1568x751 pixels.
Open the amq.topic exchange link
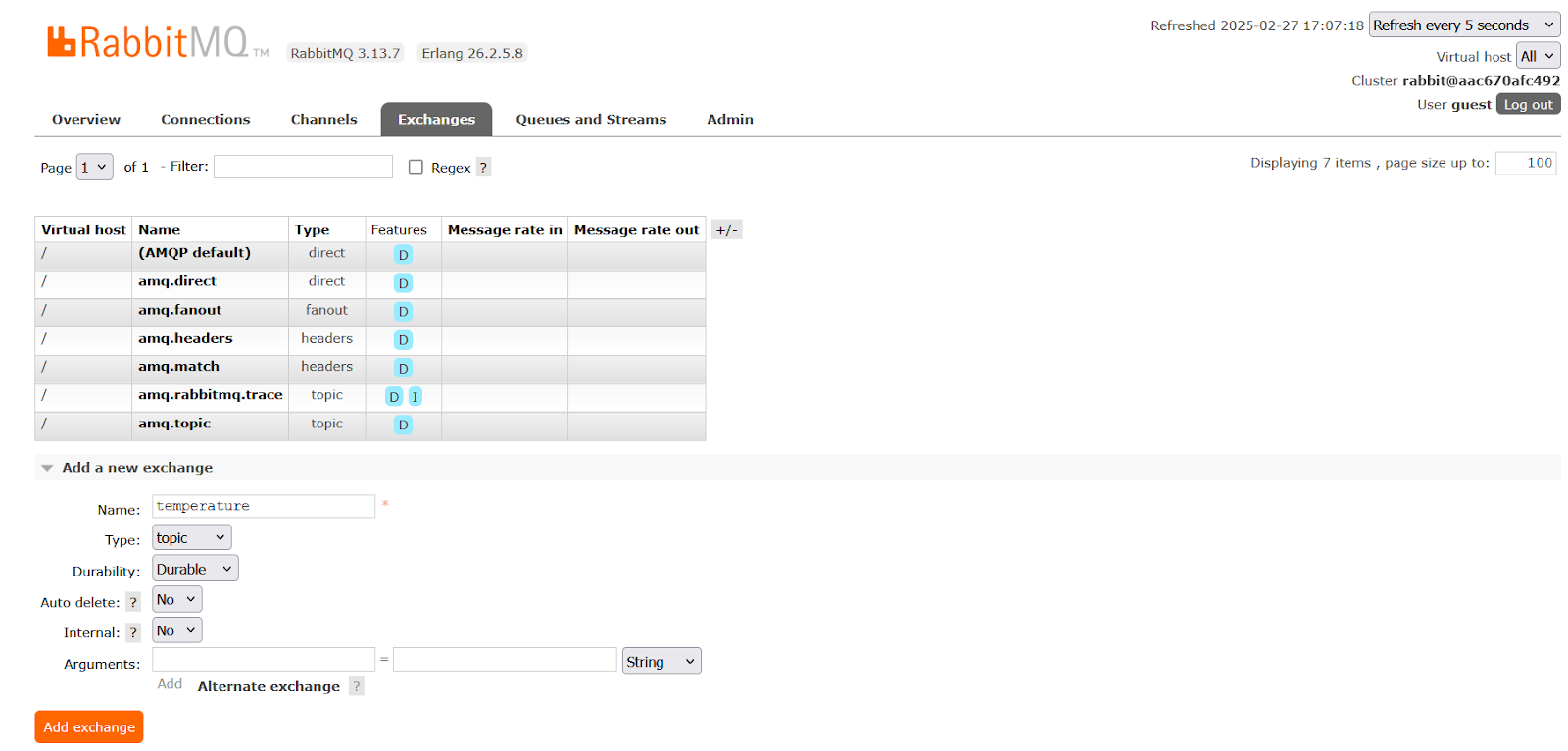(174, 424)
